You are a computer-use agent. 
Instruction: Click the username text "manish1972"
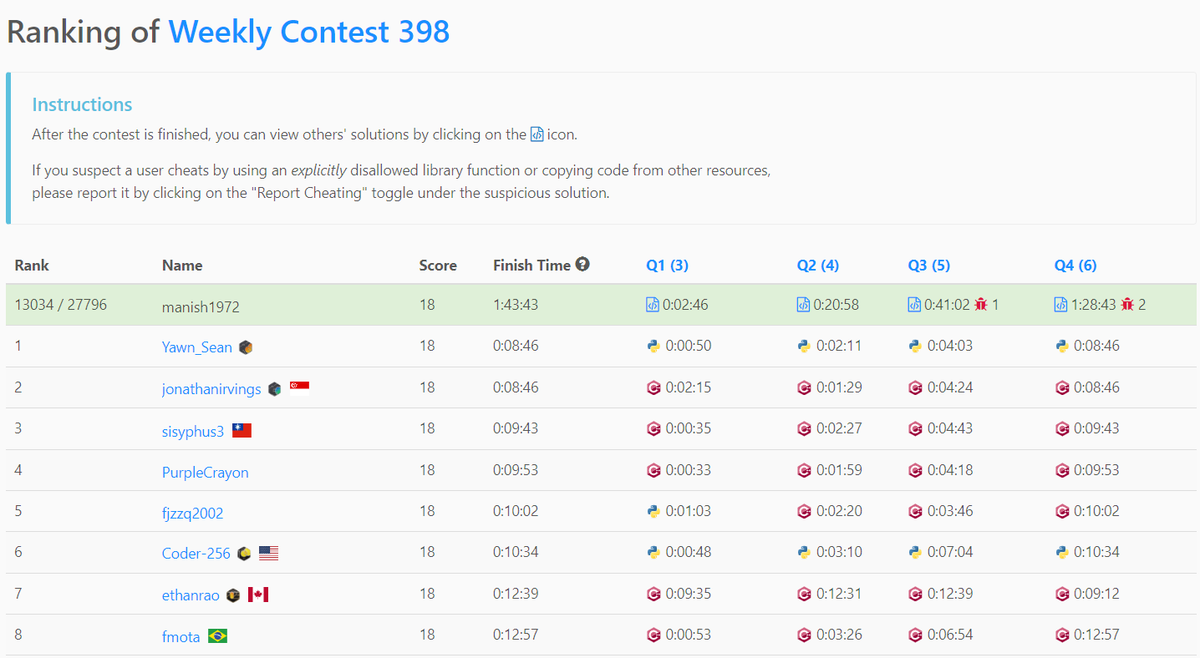(x=201, y=307)
